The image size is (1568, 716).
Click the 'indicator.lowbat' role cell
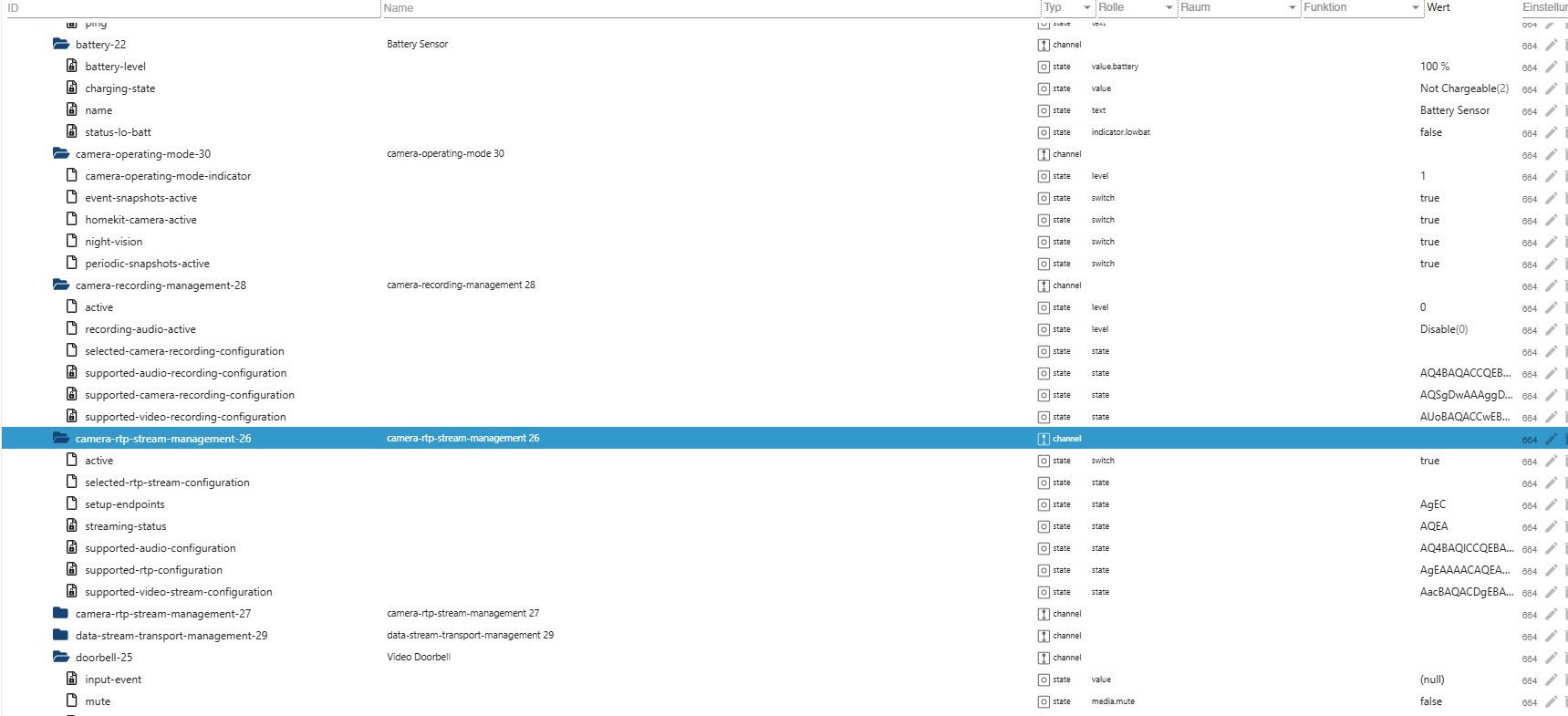pos(1120,132)
